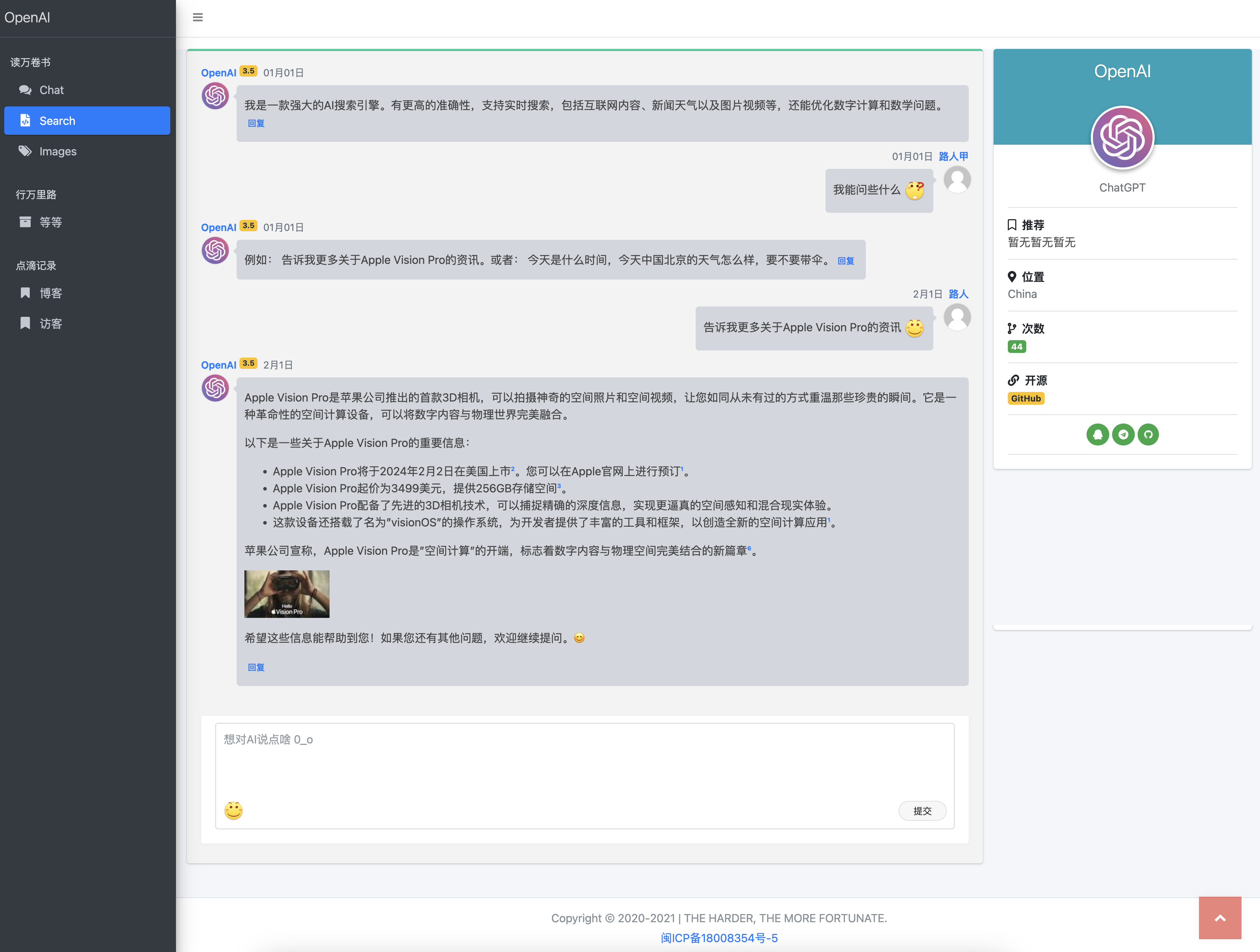Click OpenAI avatar of first 01月01日 message
This screenshot has height=952, width=1260.
click(x=215, y=96)
